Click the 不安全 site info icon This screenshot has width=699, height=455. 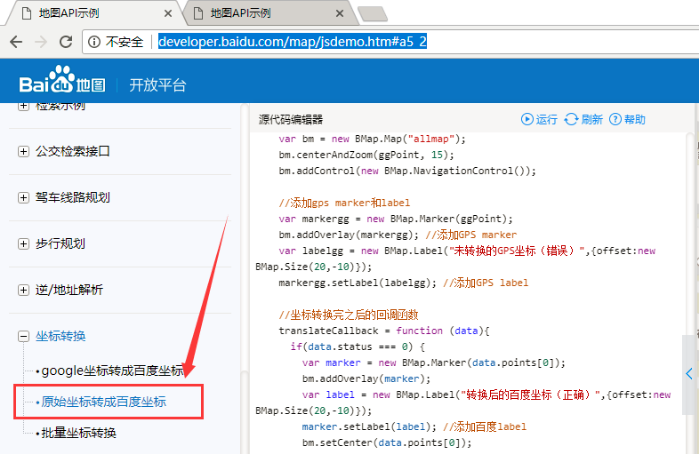95,42
